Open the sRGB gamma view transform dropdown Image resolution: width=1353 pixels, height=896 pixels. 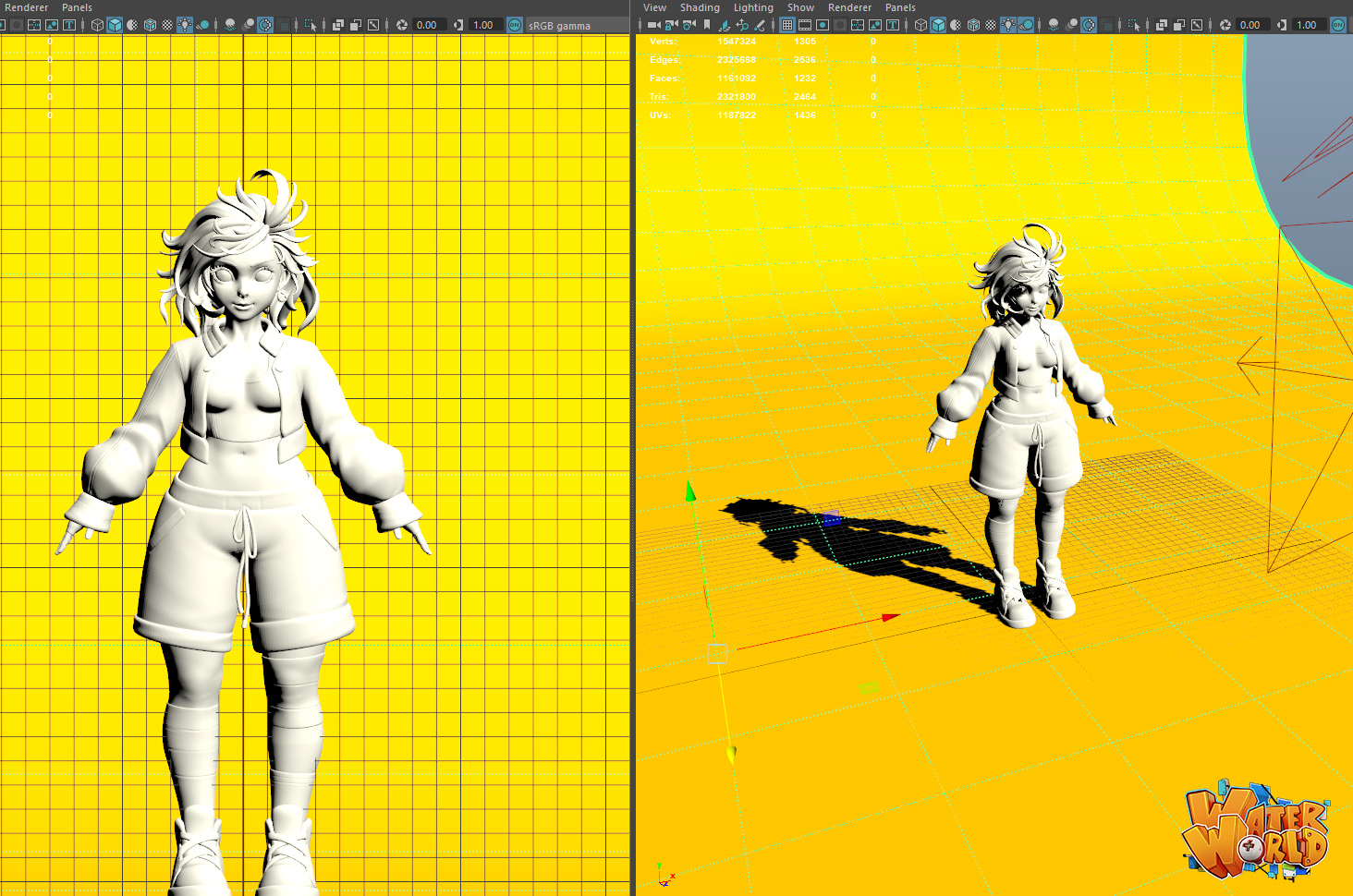(559, 26)
